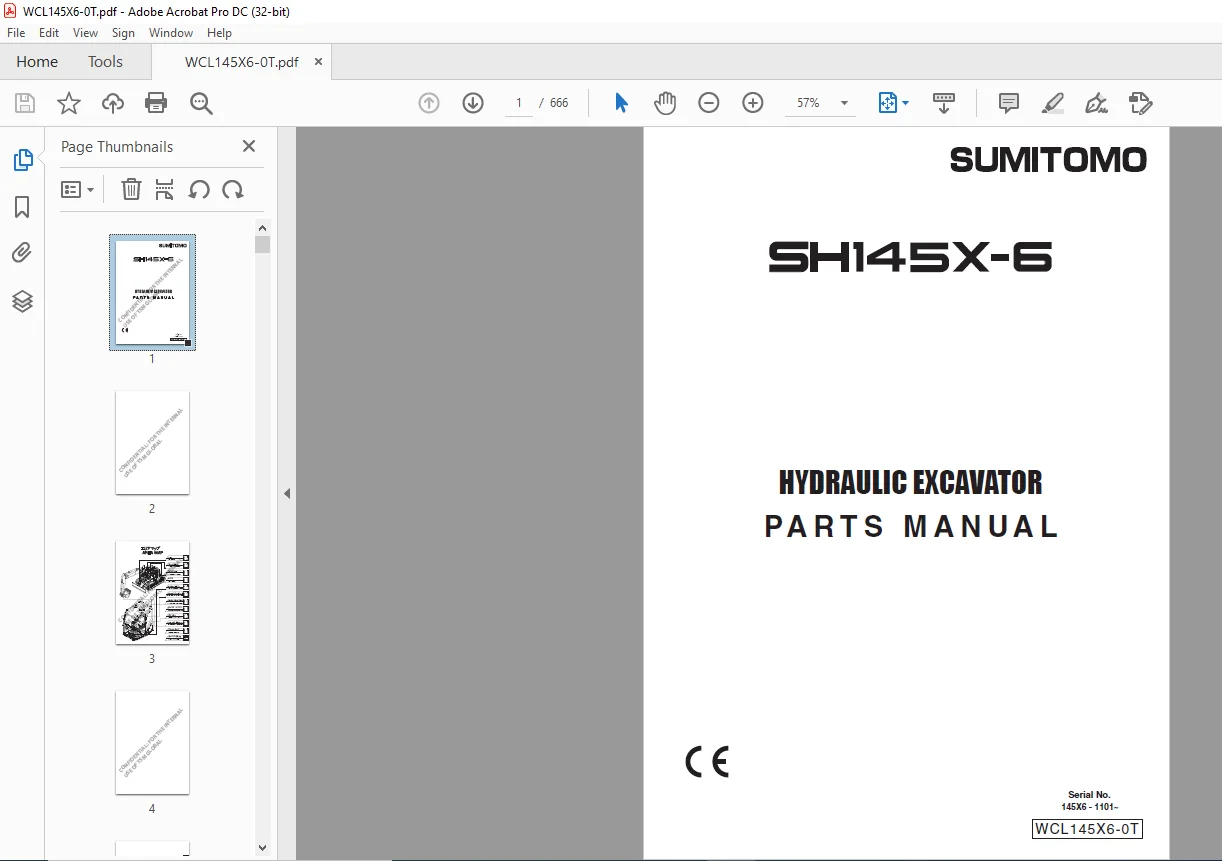Image resolution: width=1222 pixels, height=861 pixels.
Task: Go to the previous page arrow
Action: [429, 103]
